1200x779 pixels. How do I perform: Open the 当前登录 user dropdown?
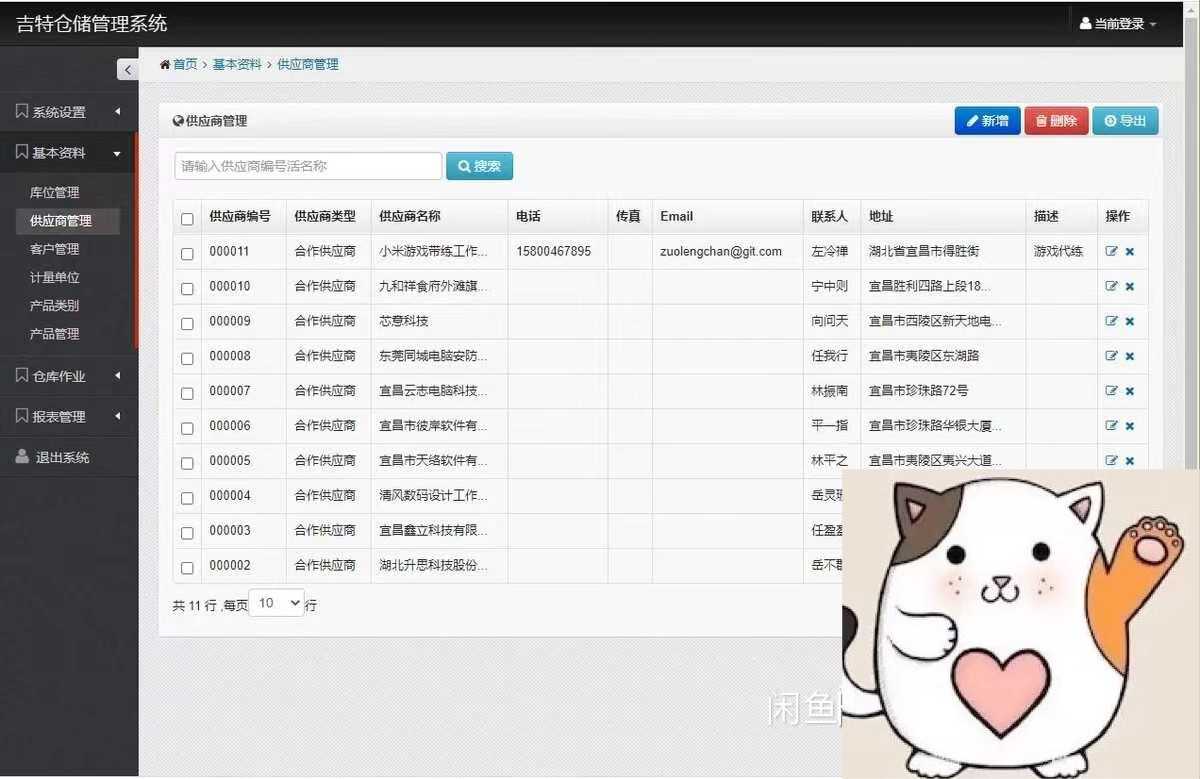click(x=1118, y=24)
